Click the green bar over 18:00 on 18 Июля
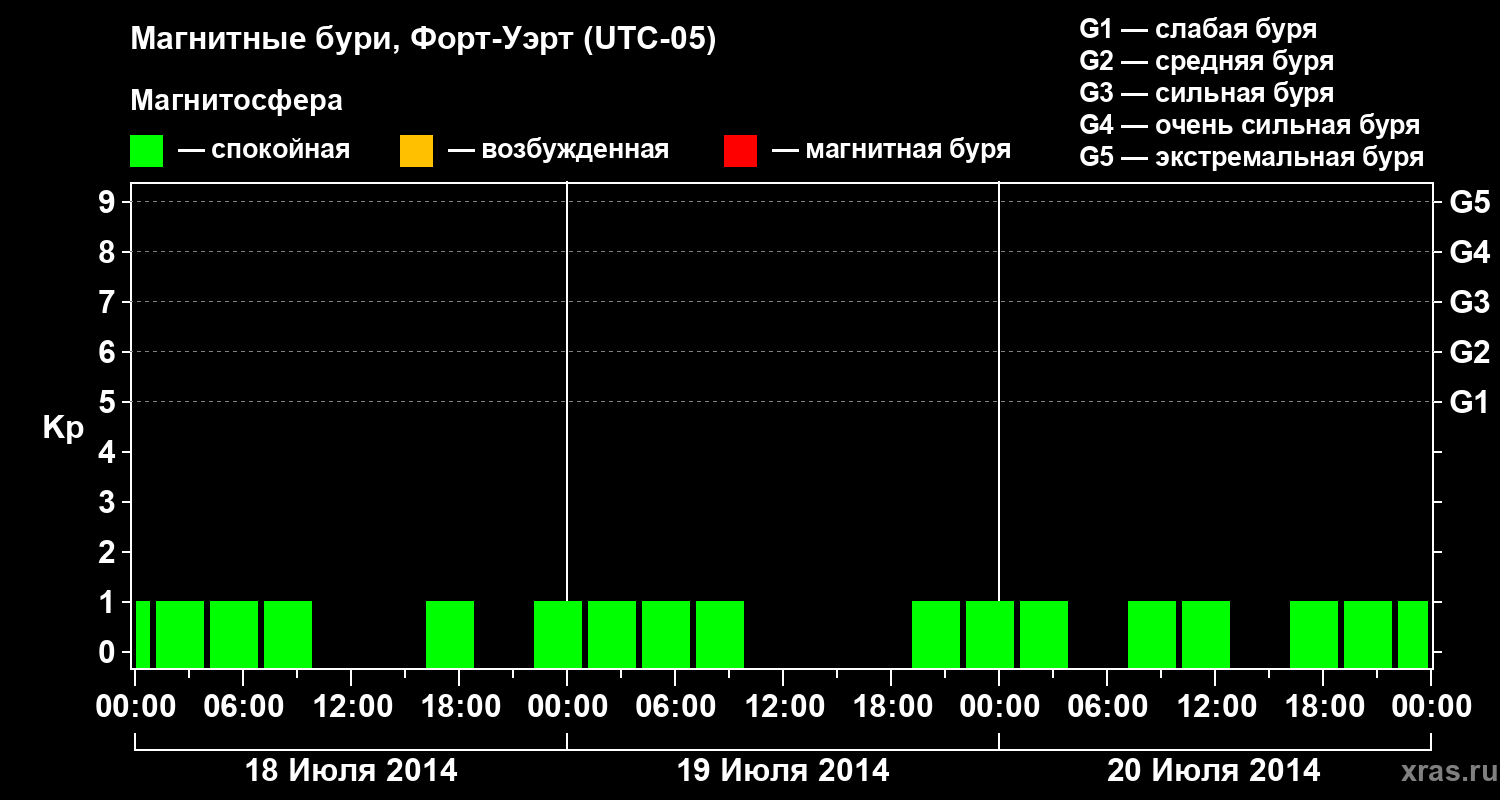Screen dimensions: 1500x800 [x=450, y=634]
